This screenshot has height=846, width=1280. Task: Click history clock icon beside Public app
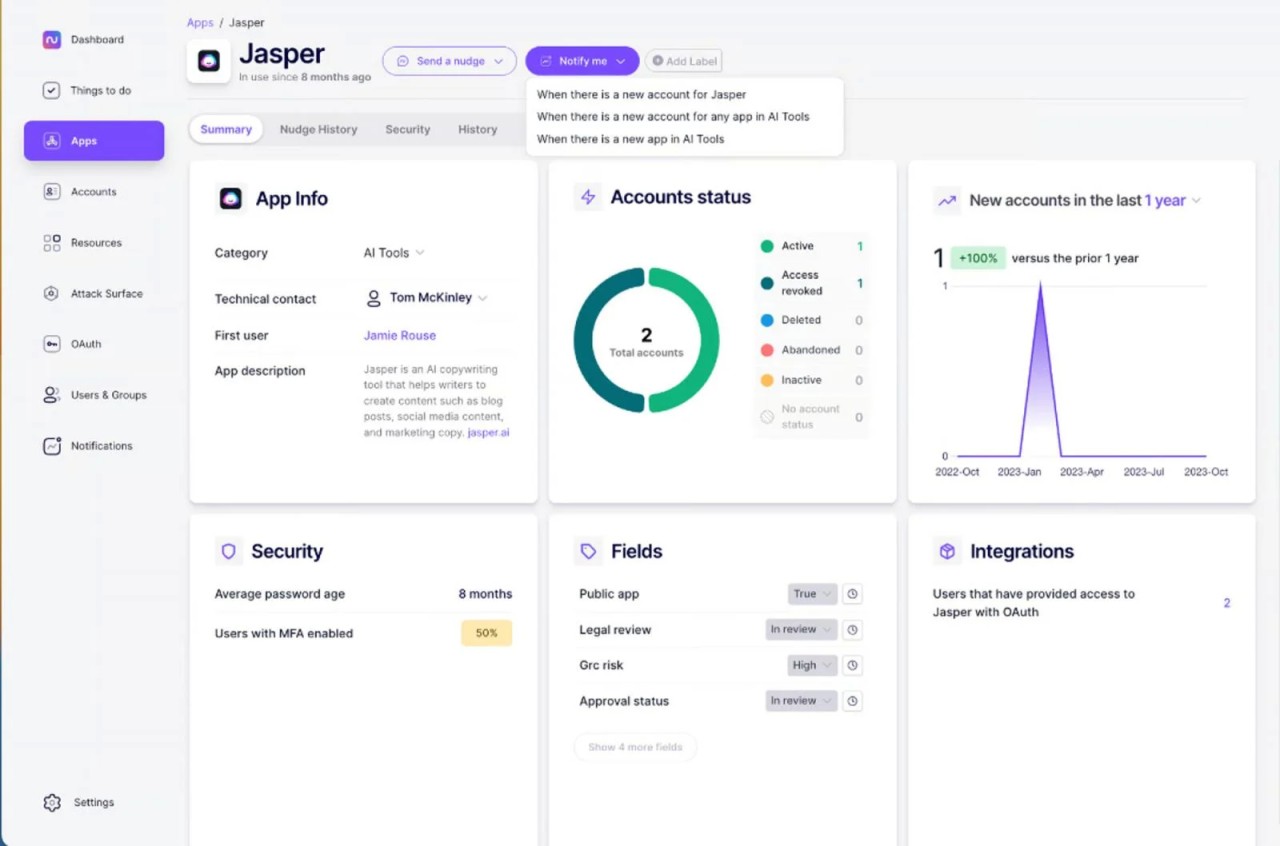pyautogui.click(x=852, y=594)
